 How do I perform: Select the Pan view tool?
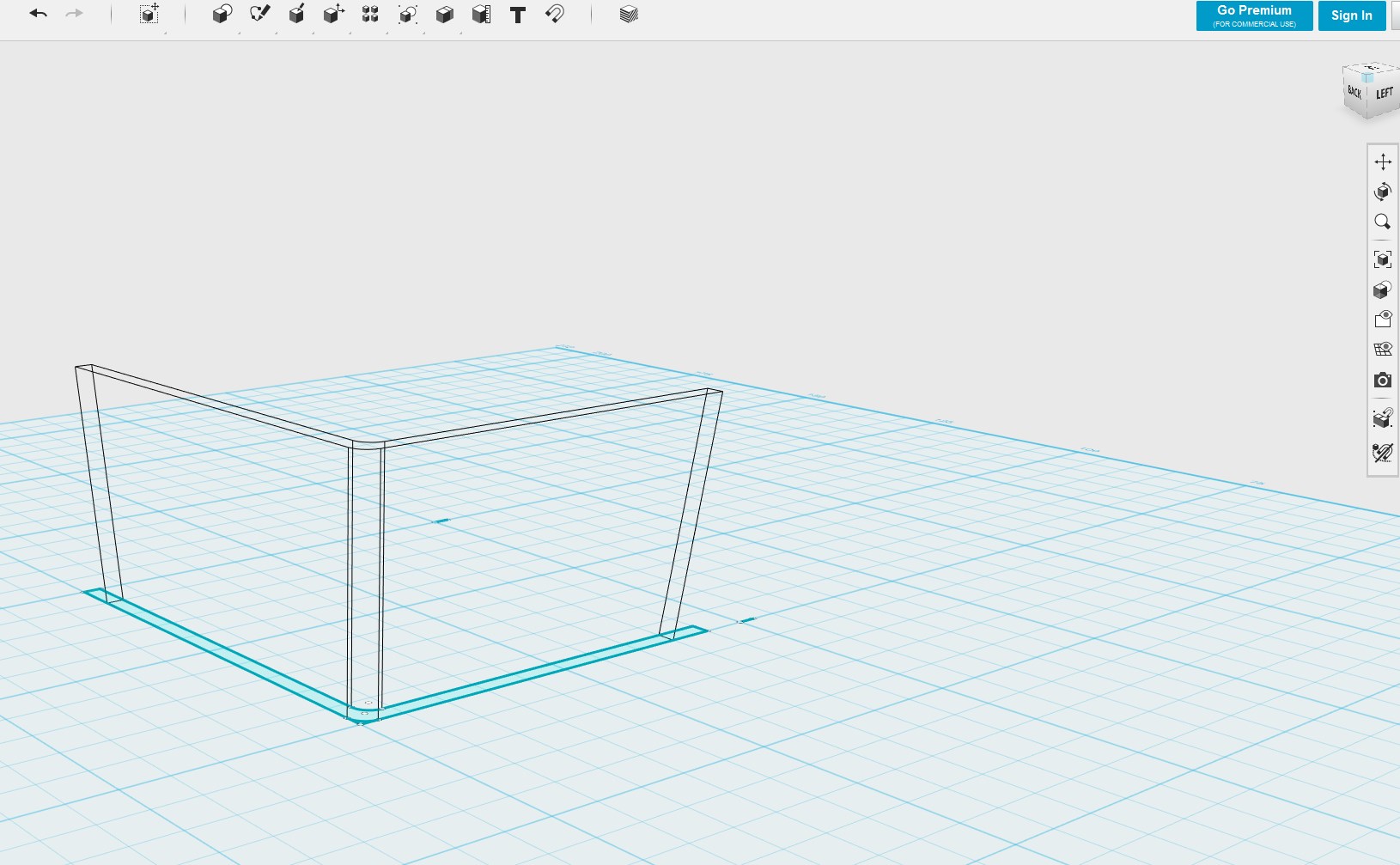[x=1383, y=161]
